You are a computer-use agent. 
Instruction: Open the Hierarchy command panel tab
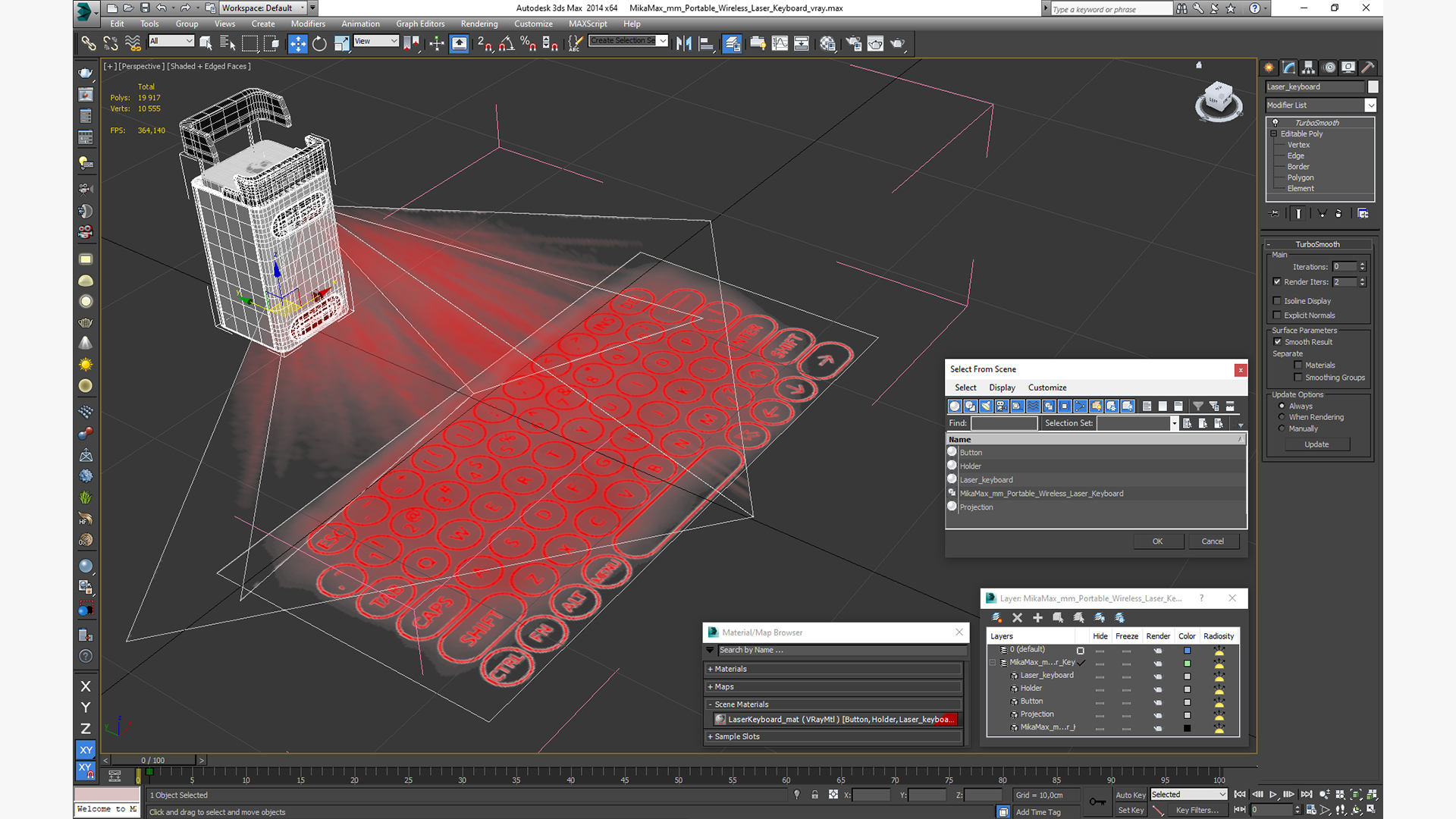[x=1308, y=67]
